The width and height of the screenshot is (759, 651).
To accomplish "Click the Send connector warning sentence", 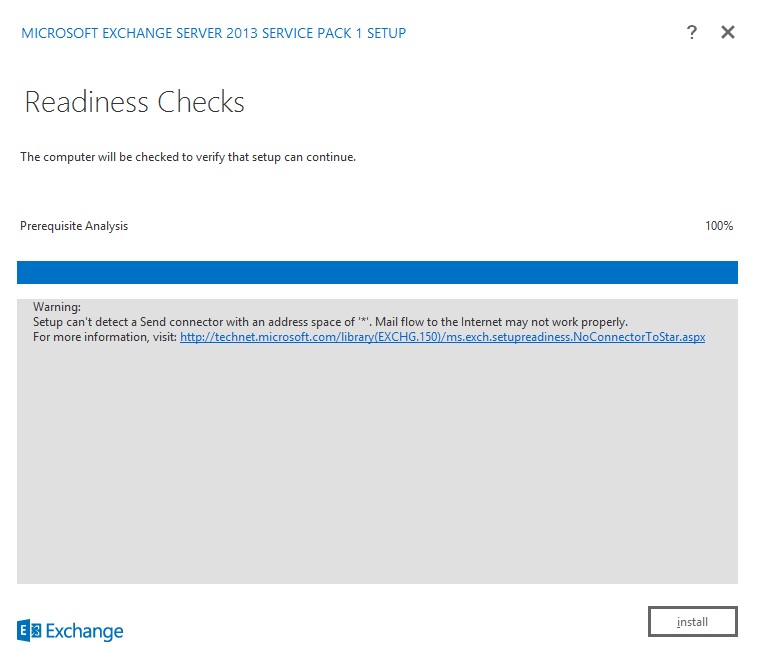I will [190, 322].
